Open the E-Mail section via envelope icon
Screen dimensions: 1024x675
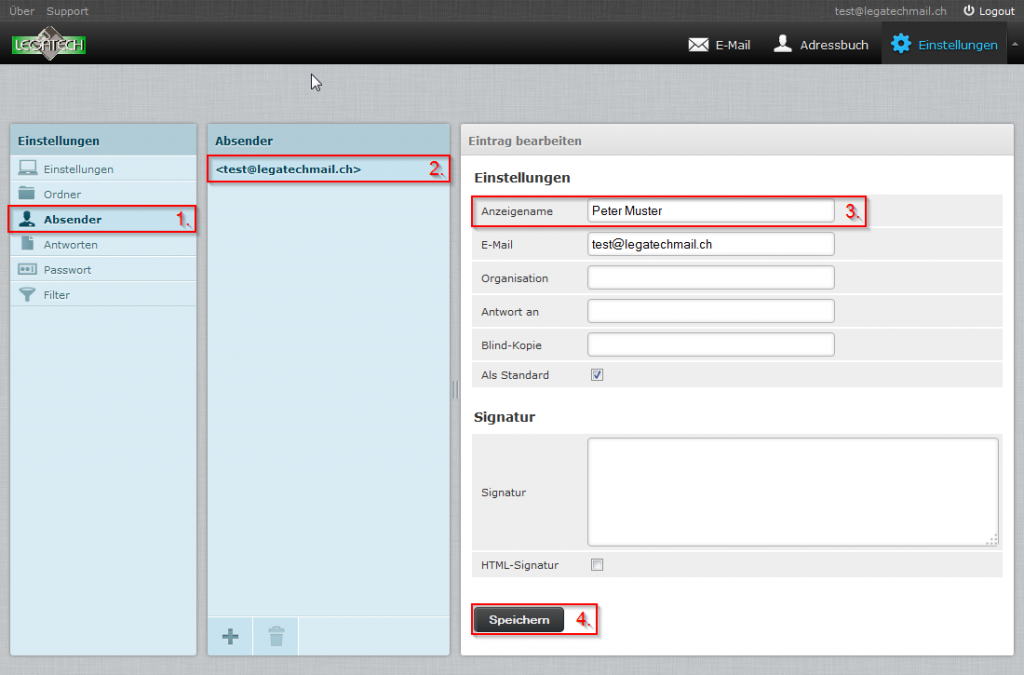click(x=697, y=44)
